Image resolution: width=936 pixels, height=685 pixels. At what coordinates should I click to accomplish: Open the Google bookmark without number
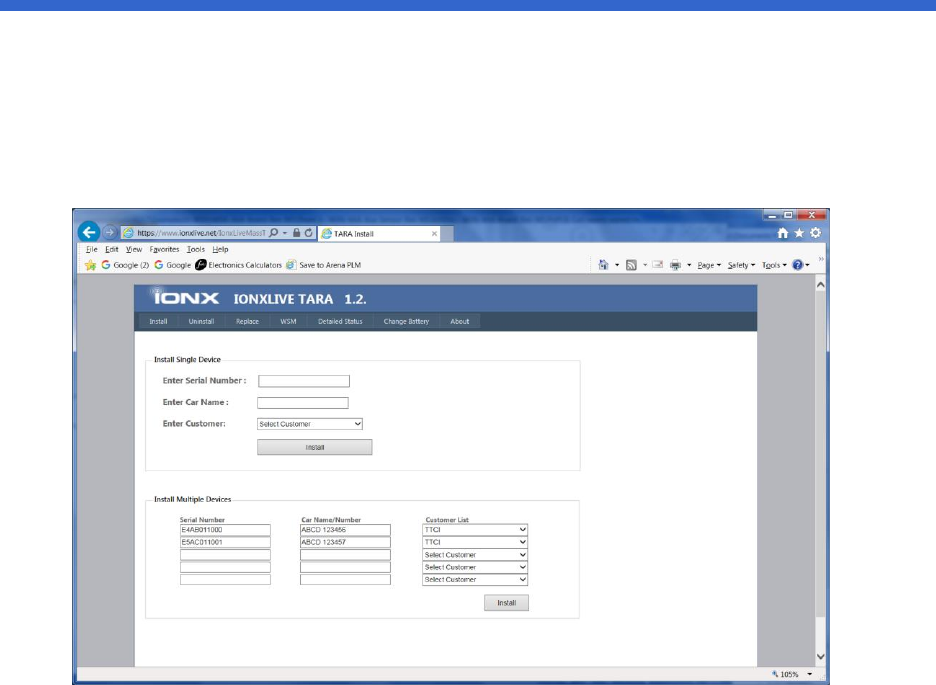(x=173, y=265)
